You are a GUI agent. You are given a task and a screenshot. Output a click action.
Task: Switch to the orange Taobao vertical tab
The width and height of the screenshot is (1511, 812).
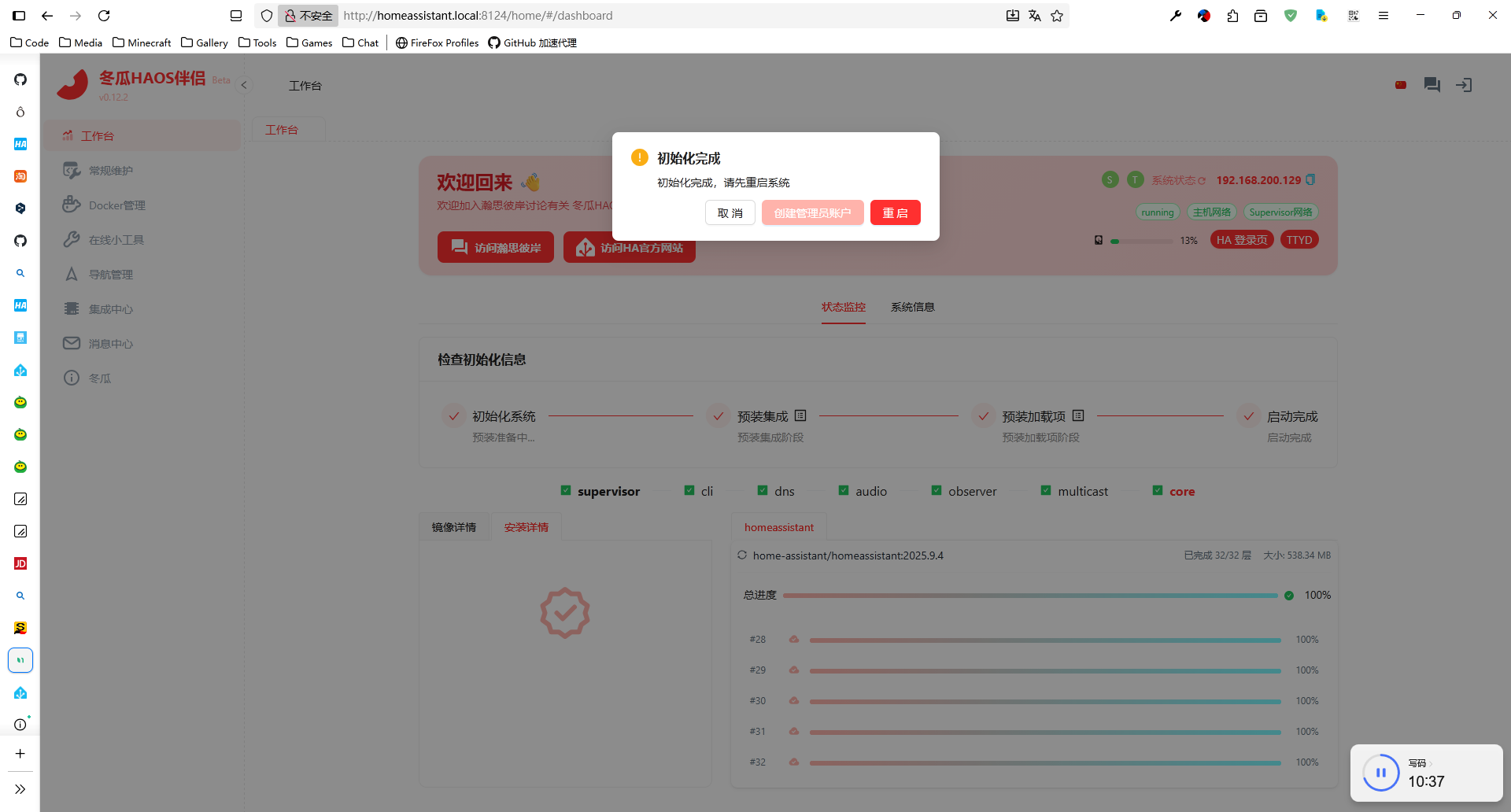[20, 176]
